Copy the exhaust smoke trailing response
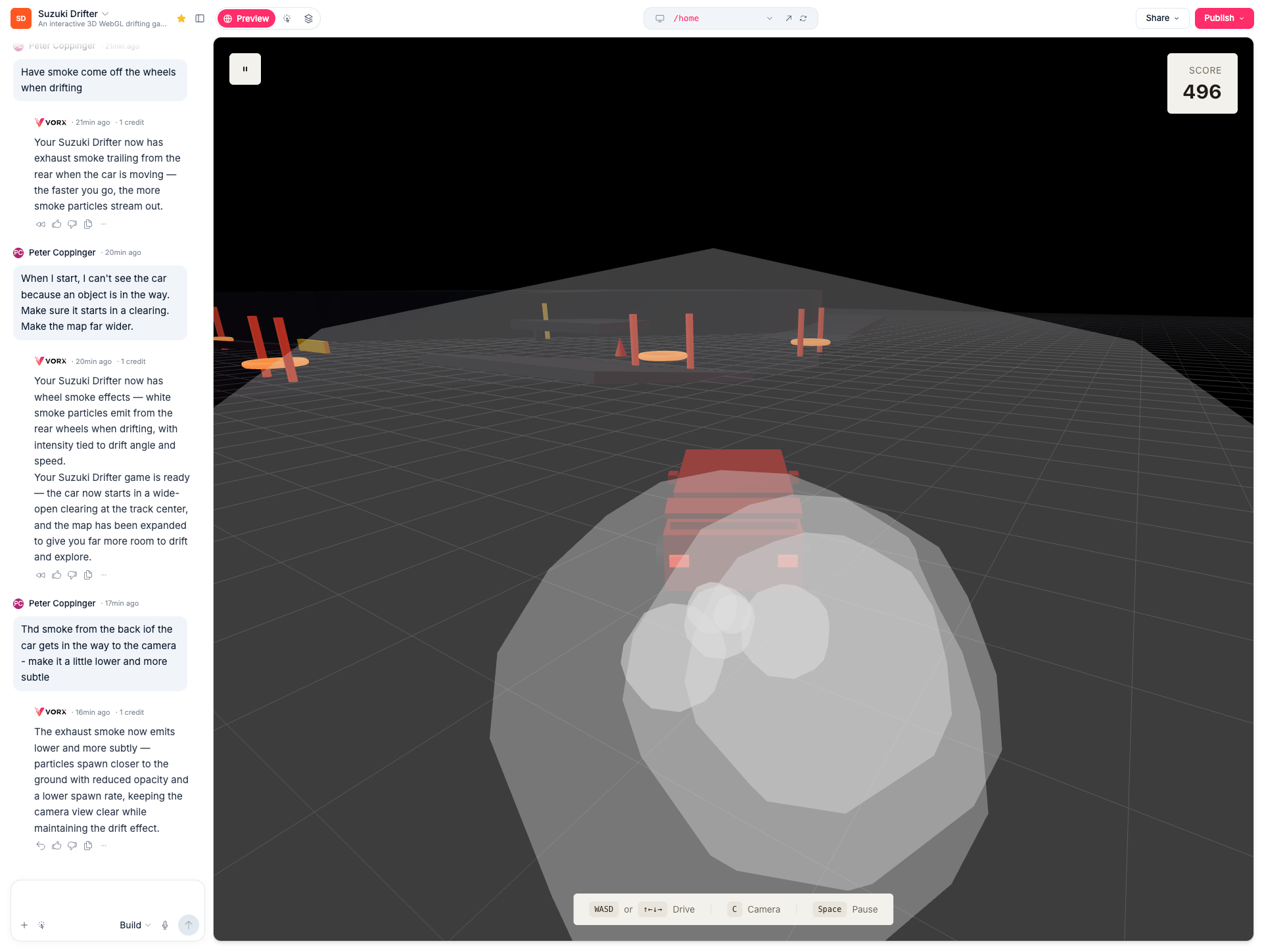This screenshot has height=952, width=1262. (x=88, y=224)
